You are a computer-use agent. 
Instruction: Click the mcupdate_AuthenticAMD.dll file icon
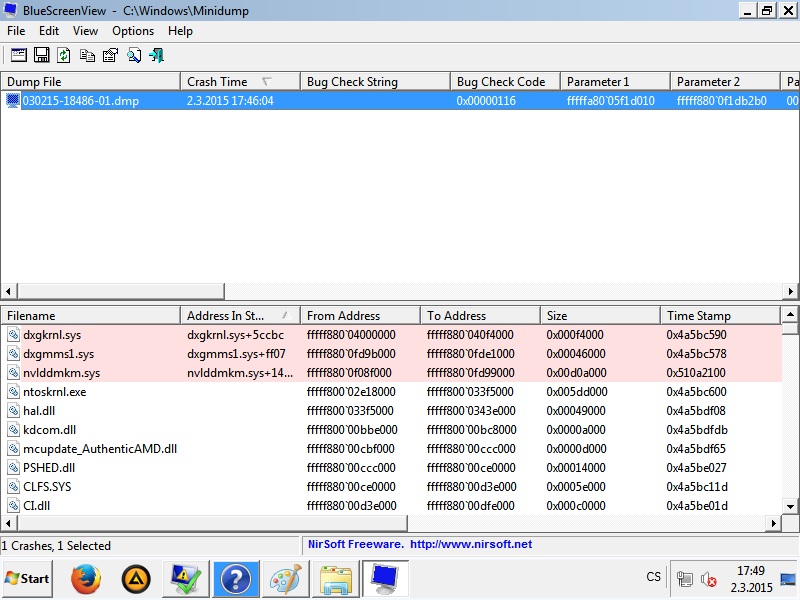(x=14, y=448)
